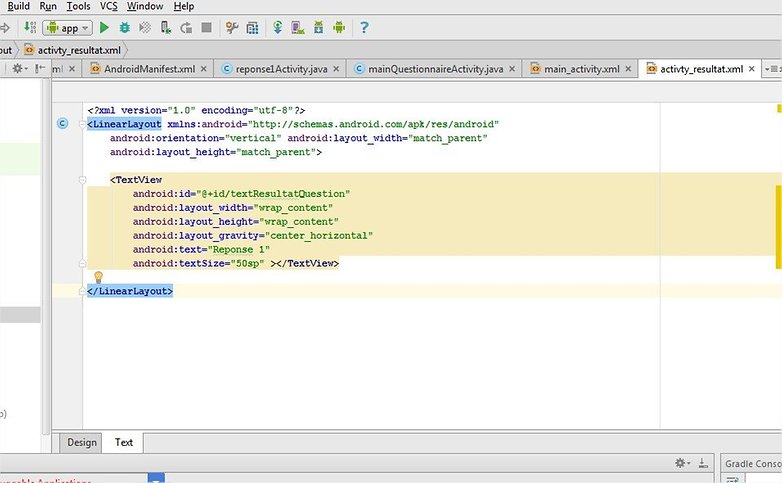Screen dimensions: 782x483
Task: Click the textResultatQuestion id value
Action: (274, 194)
